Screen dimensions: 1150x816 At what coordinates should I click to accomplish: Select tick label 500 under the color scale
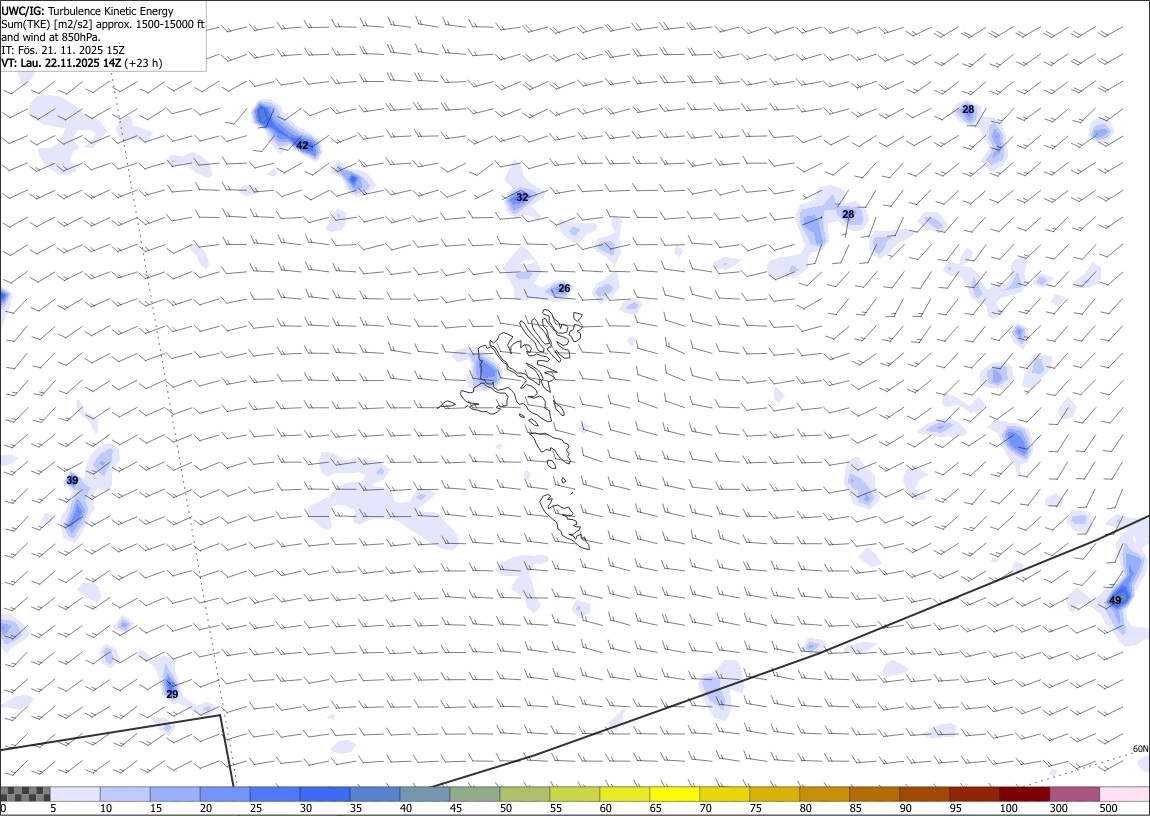(1108, 808)
